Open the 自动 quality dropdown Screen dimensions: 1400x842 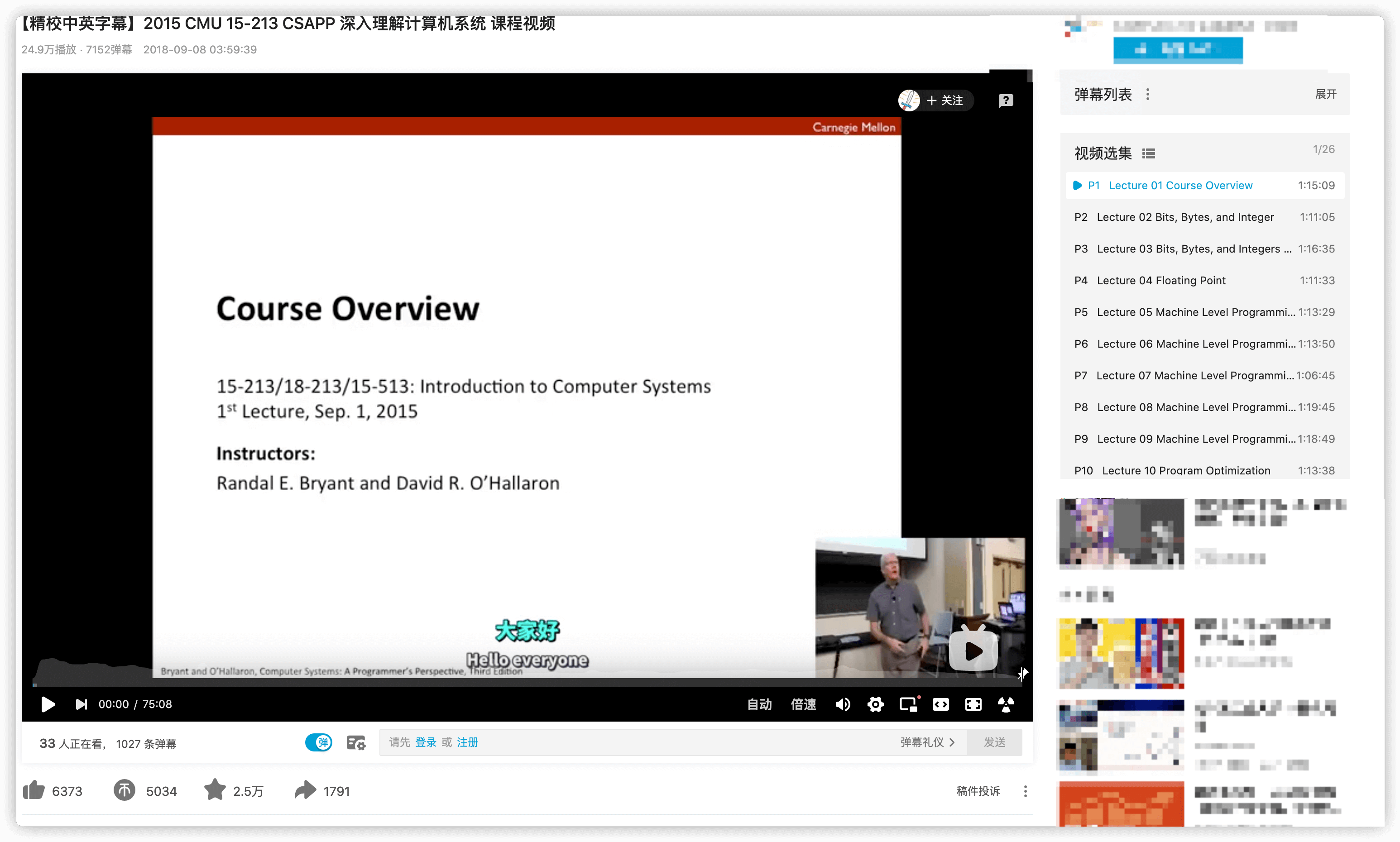click(x=759, y=705)
